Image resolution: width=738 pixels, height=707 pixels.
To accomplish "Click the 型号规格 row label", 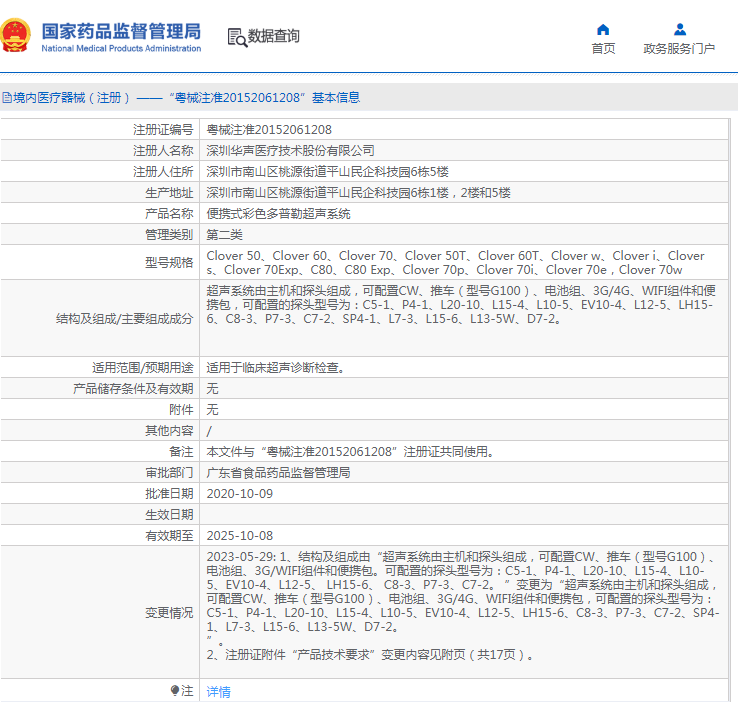I will (169, 263).
